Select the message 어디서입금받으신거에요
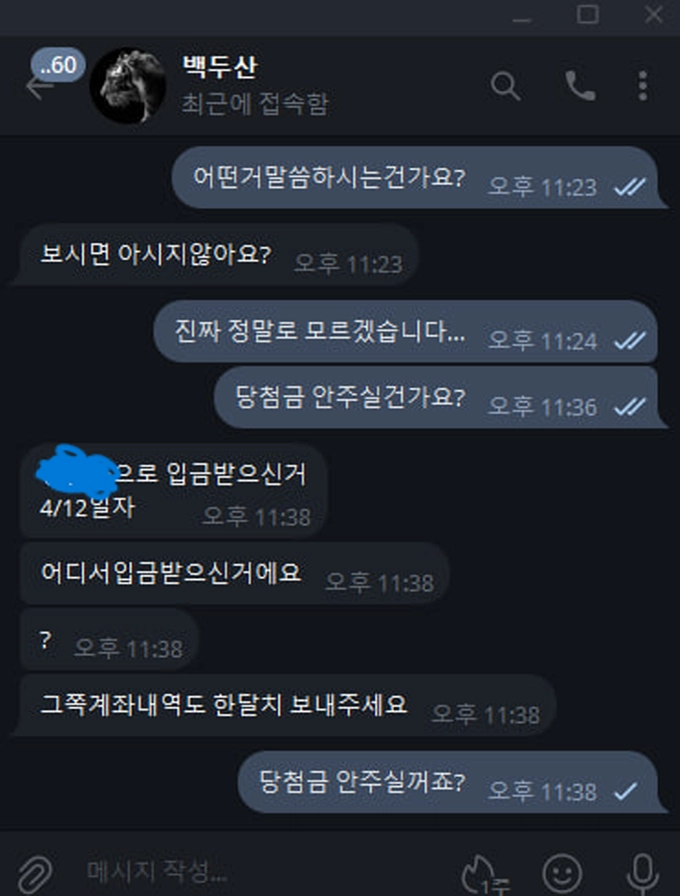 [x=234, y=574]
